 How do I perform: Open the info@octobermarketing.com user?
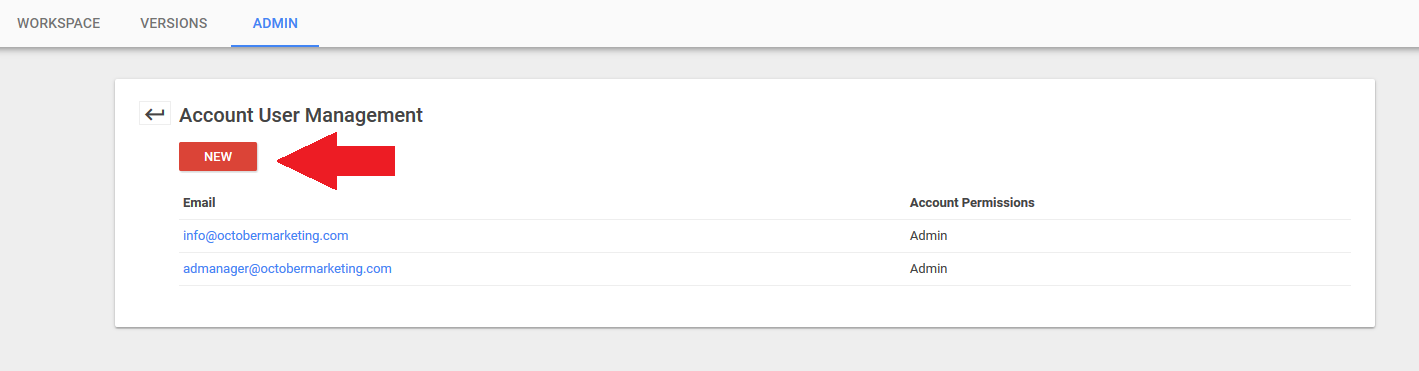pyautogui.click(x=265, y=236)
